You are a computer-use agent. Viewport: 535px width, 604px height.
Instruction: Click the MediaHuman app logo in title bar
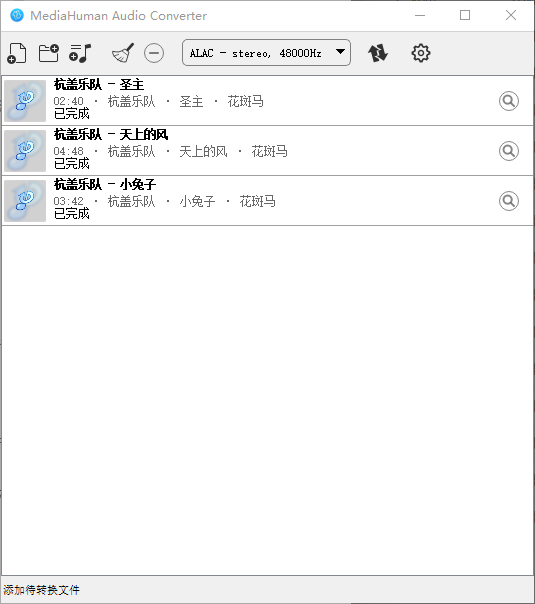[17, 15]
